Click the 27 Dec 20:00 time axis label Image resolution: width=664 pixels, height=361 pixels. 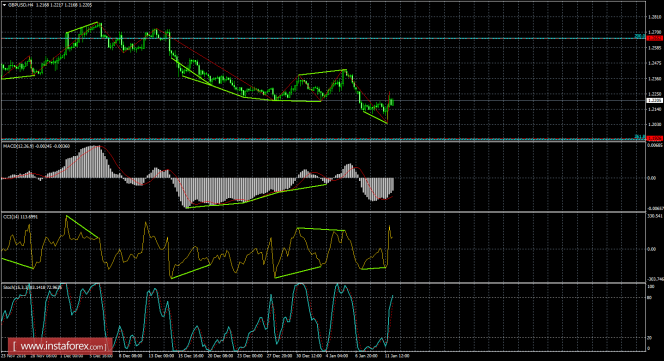(x=279, y=356)
